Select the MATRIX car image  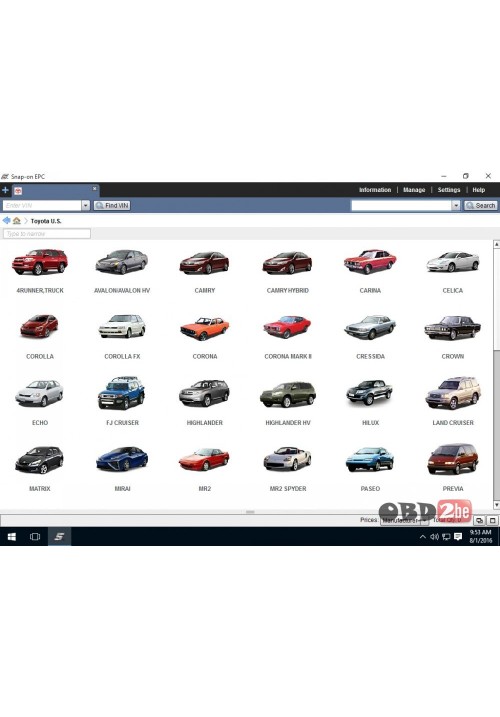pyautogui.click(x=39, y=460)
